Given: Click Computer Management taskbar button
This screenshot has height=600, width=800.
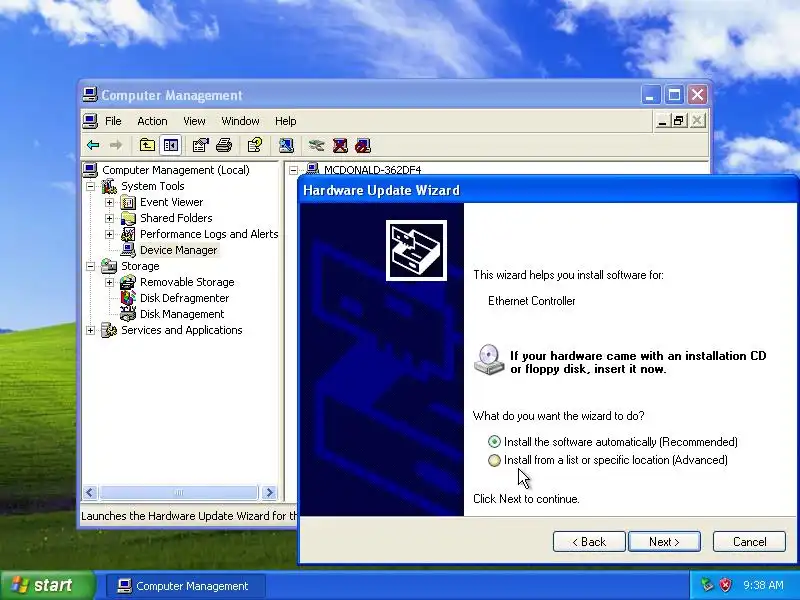Looking at the screenshot, I should click(x=186, y=586).
